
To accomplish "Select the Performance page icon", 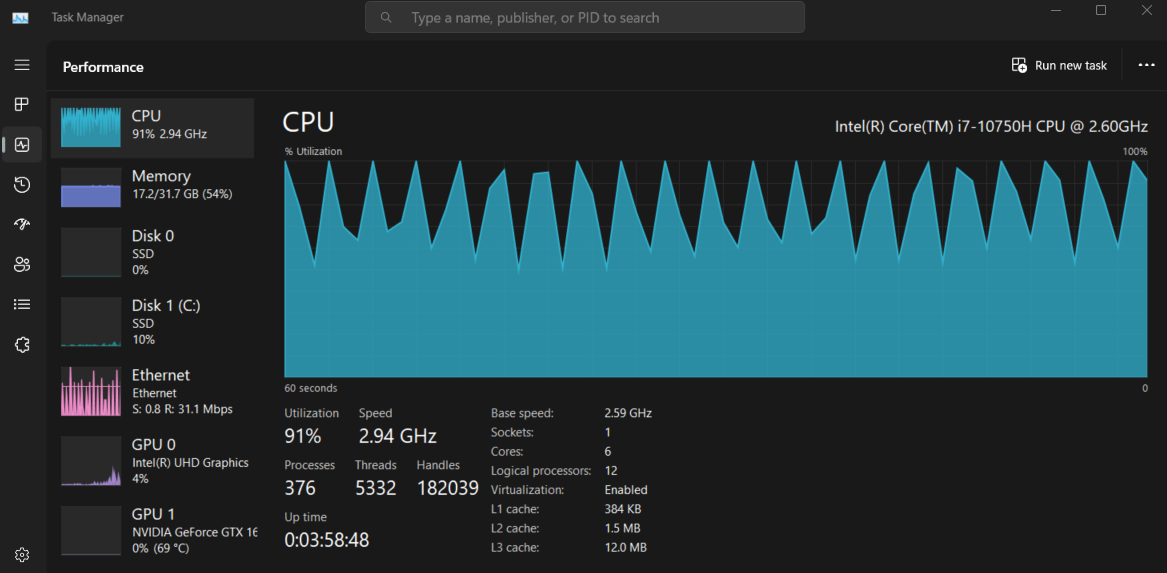I will point(22,145).
